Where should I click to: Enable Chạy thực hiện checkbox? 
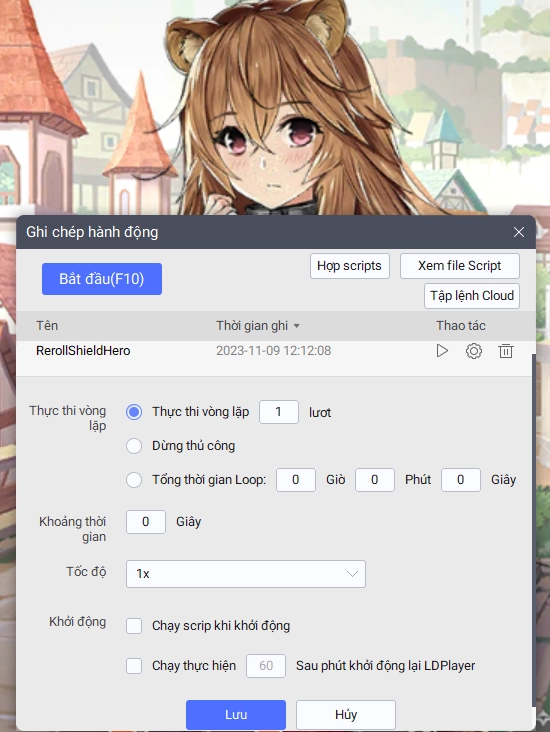pos(134,666)
